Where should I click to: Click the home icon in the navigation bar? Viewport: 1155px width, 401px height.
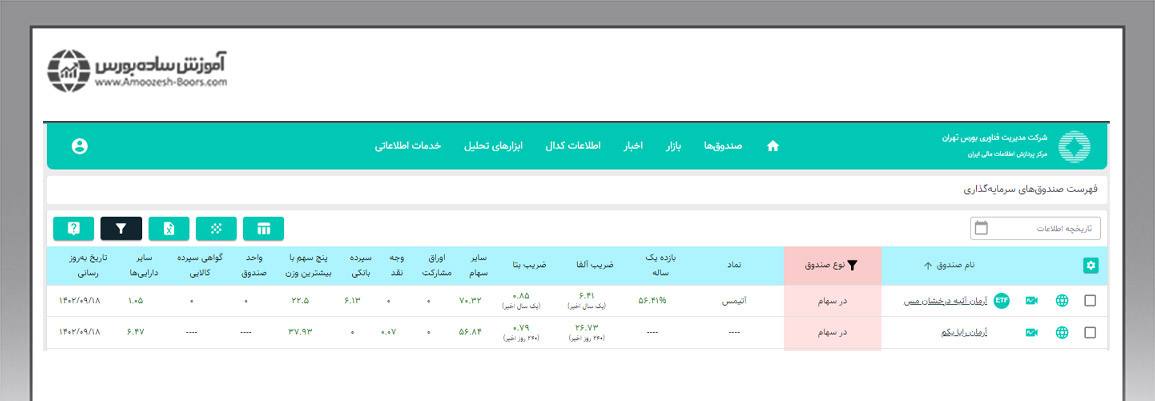[x=772, y=146]
